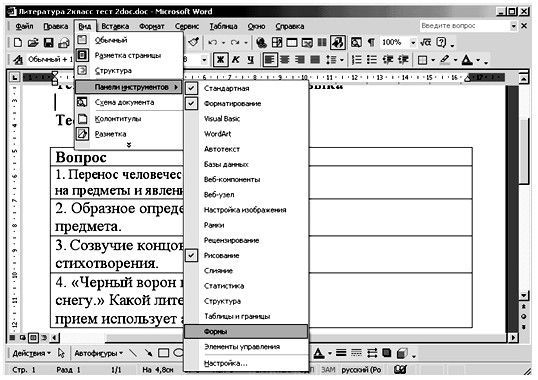This screenshot has height=380, width=538.
Task: Select the rectangle drawing tool
Action: click(163, 353)
